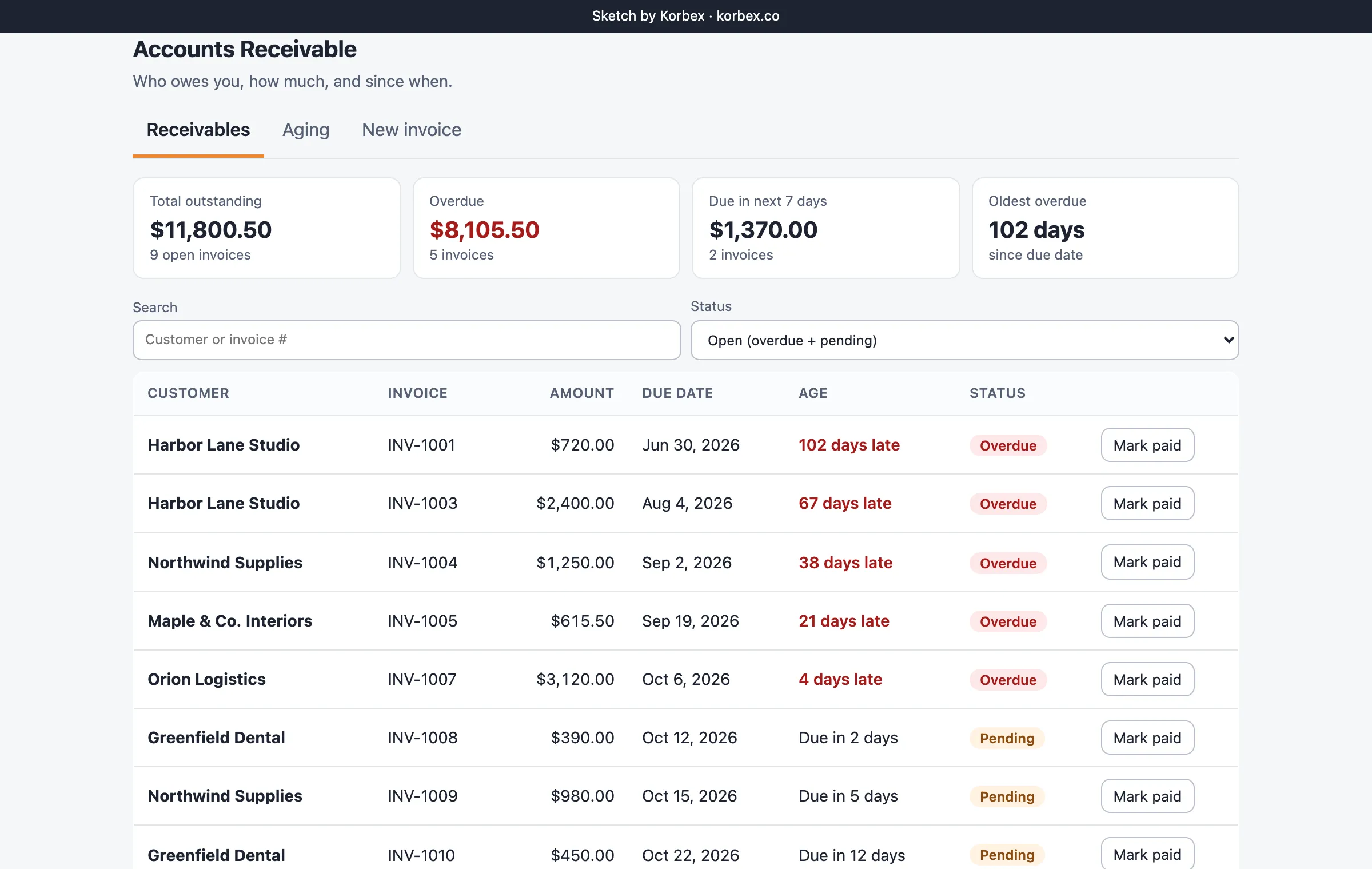Click the 38 days late age text
This screenshot has width=1372, height=869.
pyautogui.click(x=845, y=563)
